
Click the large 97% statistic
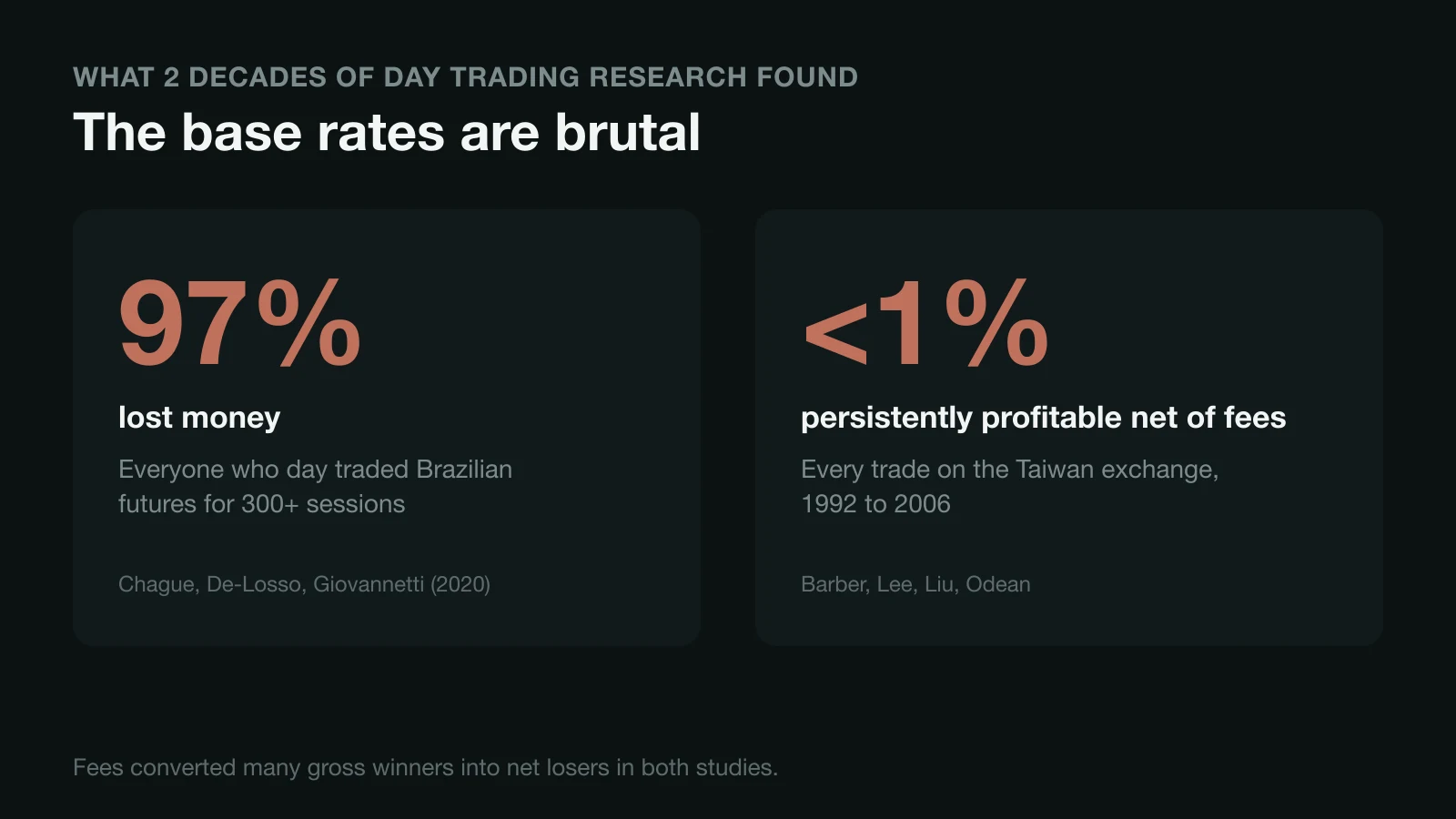coord(240,324)
